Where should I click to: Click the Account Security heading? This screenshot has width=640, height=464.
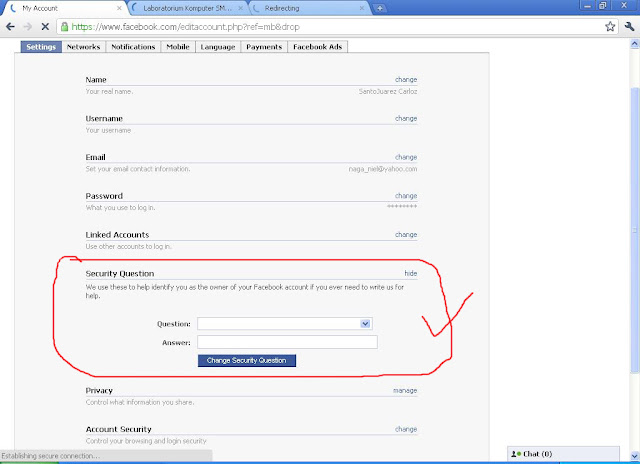(x=118, y=429)
